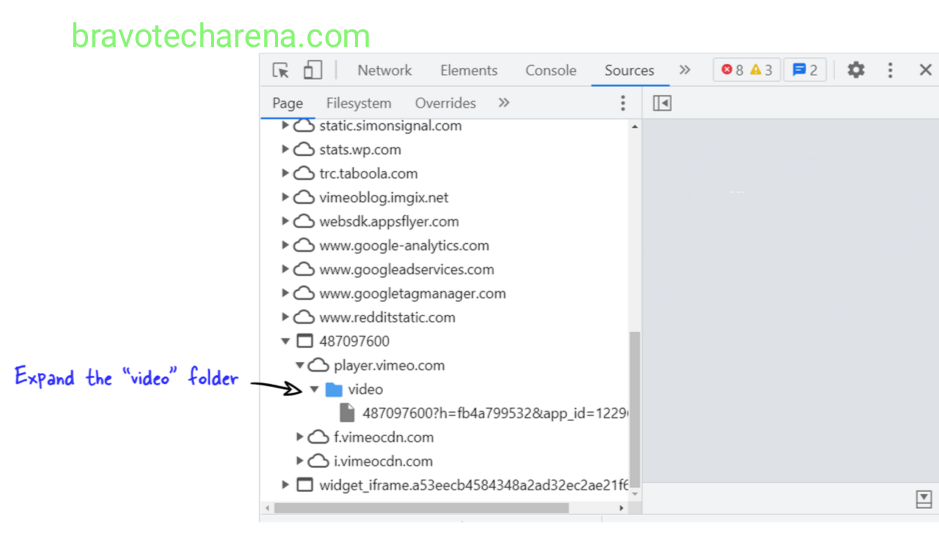This screenshot has width=939, height=552.
Task: Expand the www.googleadservices.com node
Action: [x=285, y=269]
